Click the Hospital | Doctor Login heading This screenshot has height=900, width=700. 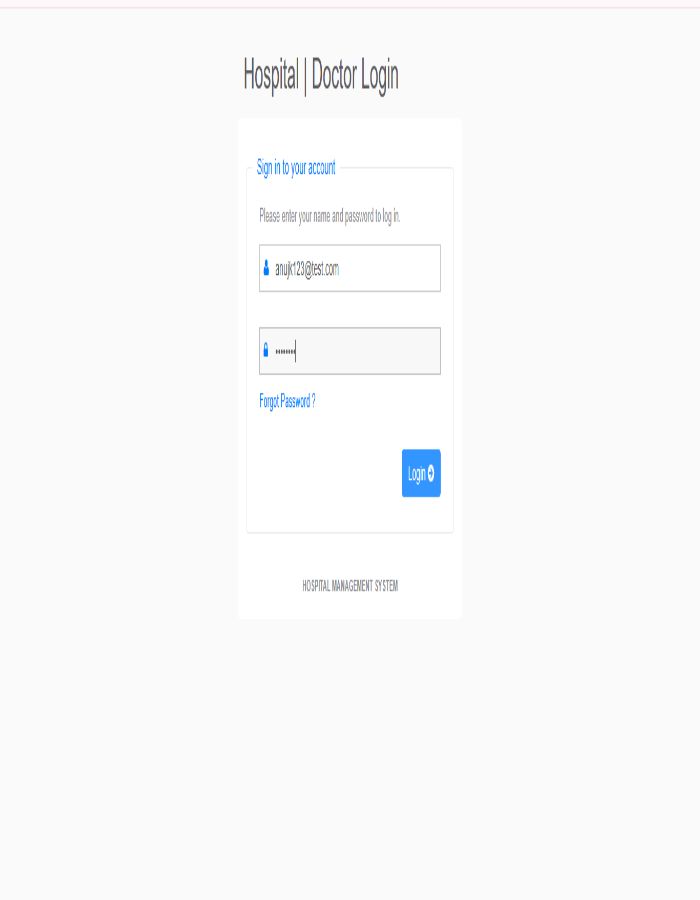pos(321,75)
